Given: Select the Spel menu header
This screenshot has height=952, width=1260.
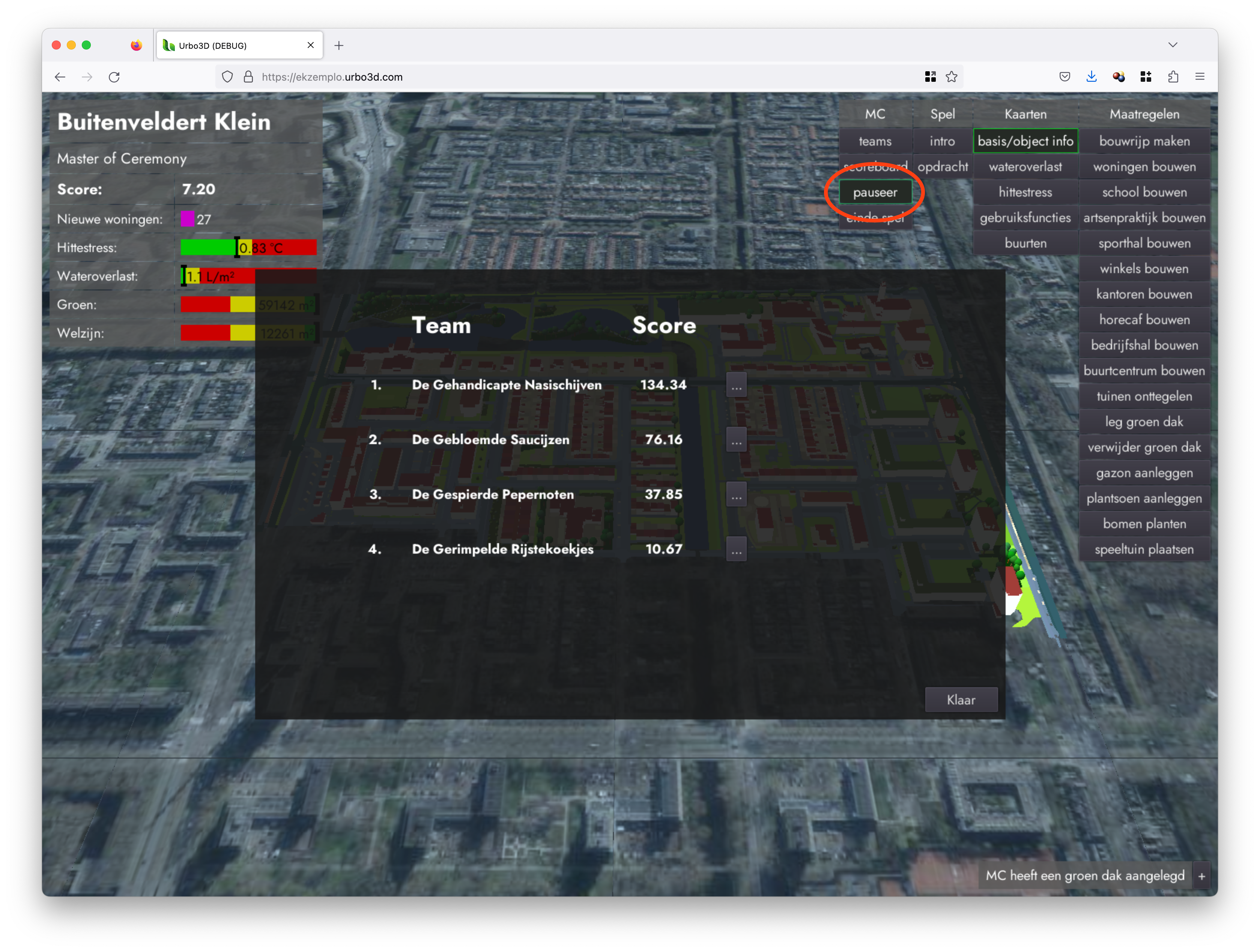Looking at the screenshot, I should [942, 114].
